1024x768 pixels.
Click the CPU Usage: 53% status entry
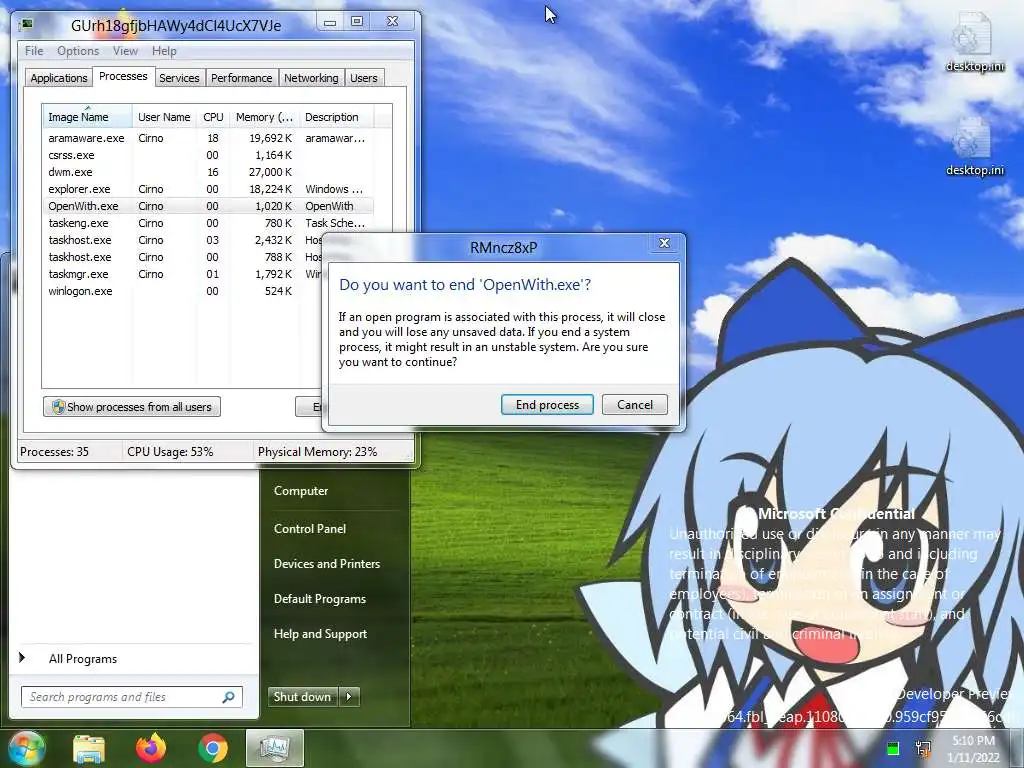click(170, 452)
